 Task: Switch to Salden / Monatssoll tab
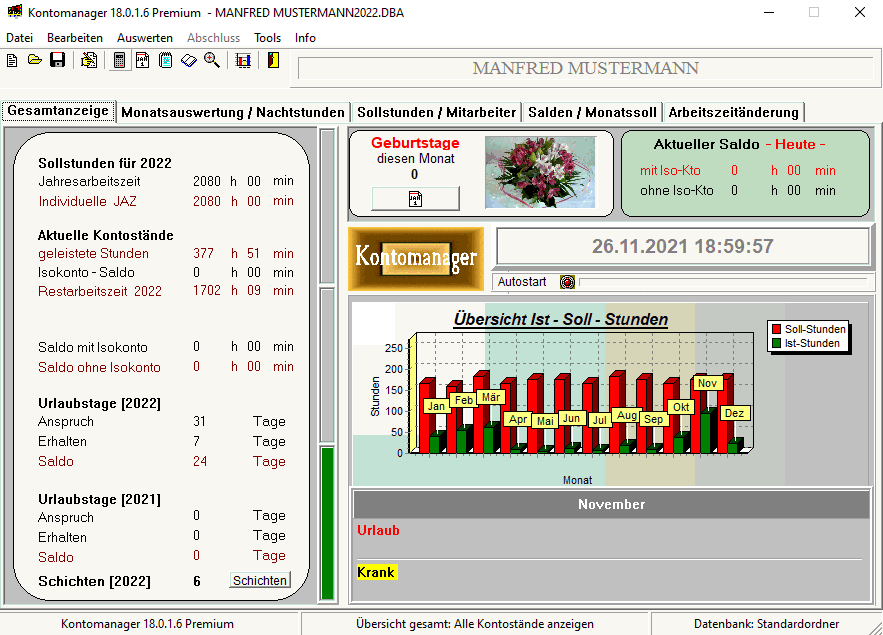pyautogui.click(x=592, y=112)
